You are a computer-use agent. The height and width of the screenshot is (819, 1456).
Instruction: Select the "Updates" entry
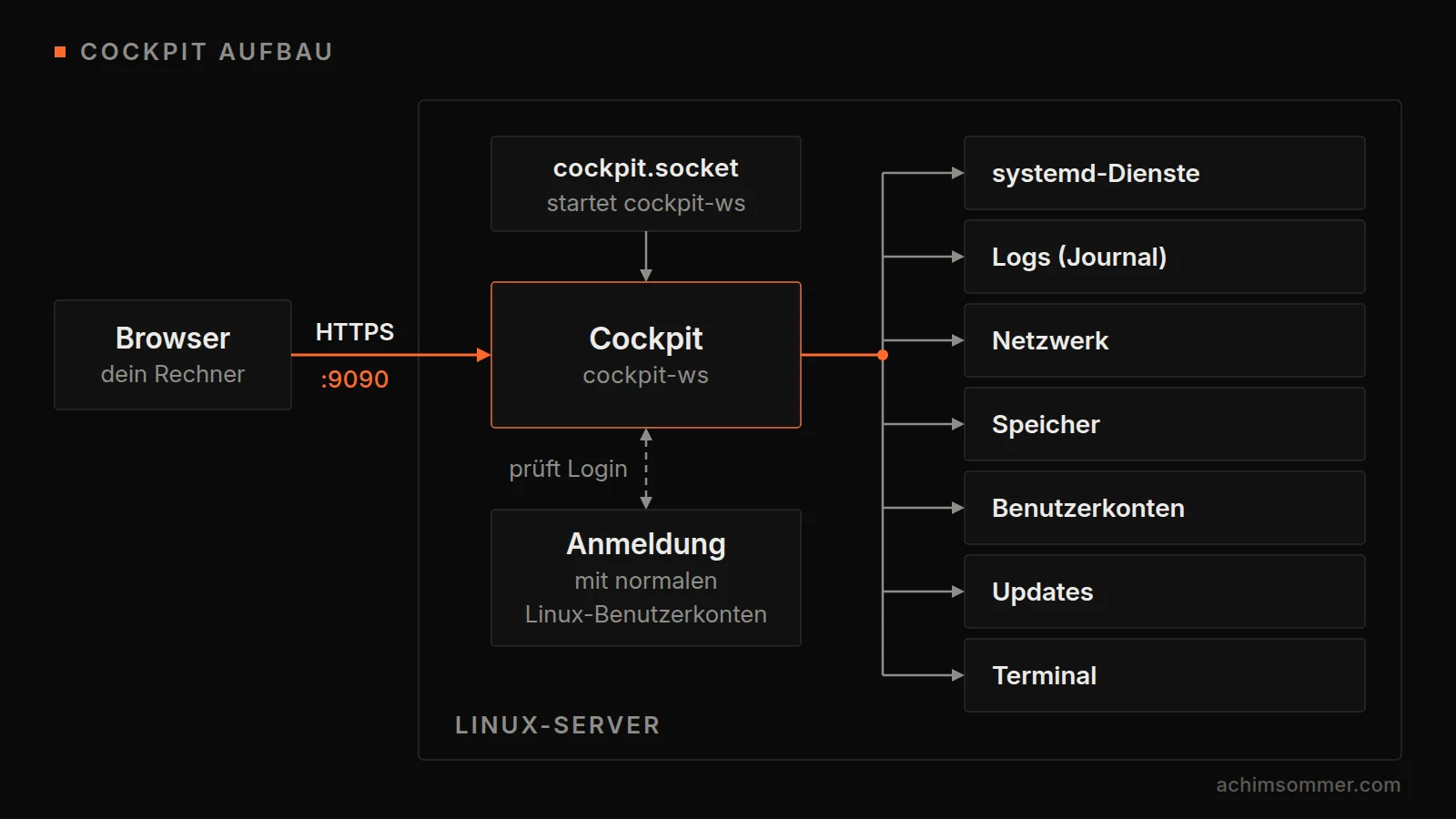(1165, 591)
